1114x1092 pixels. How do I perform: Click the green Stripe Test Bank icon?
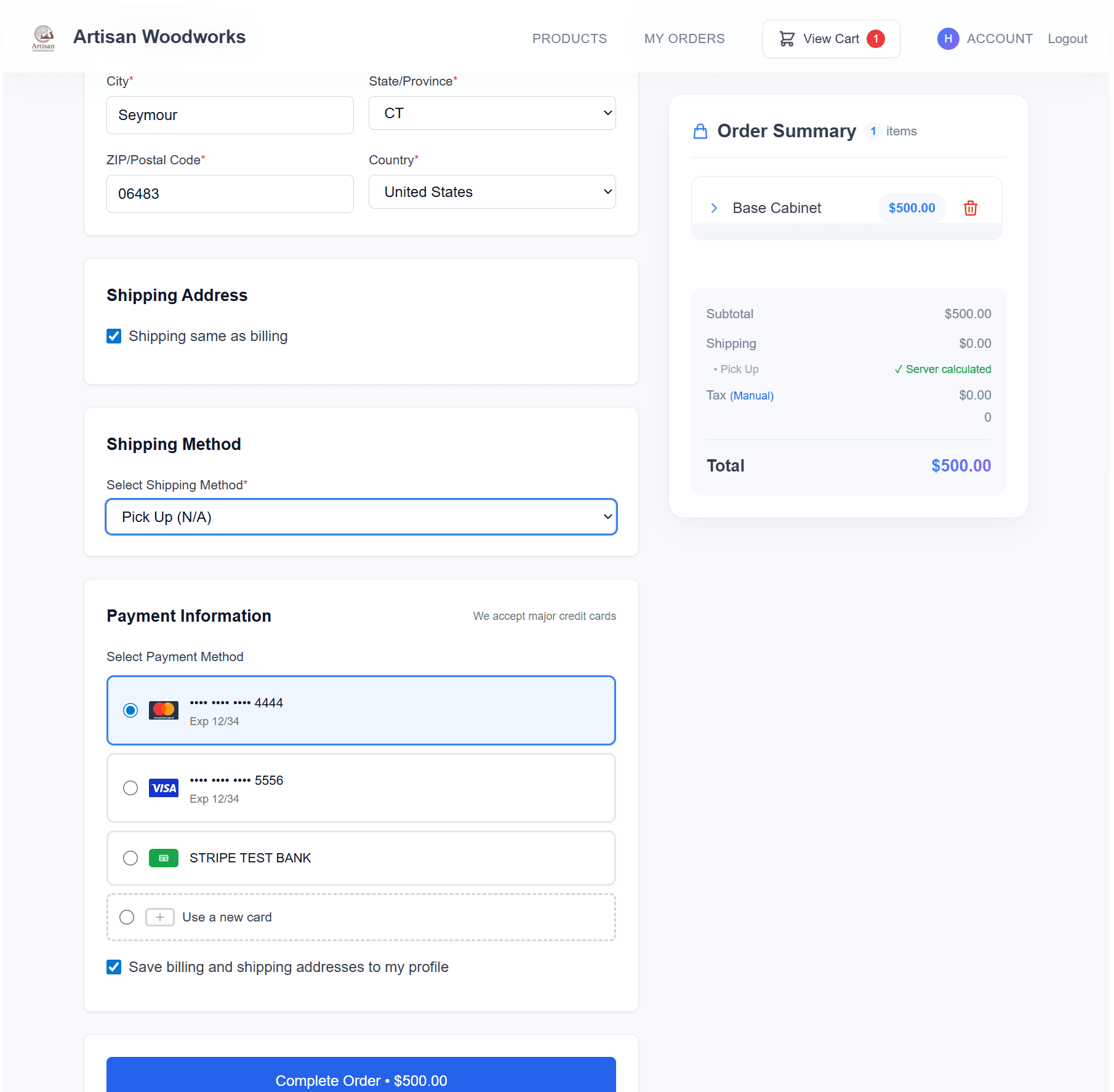pyautogui.click(x=163, y=857)
